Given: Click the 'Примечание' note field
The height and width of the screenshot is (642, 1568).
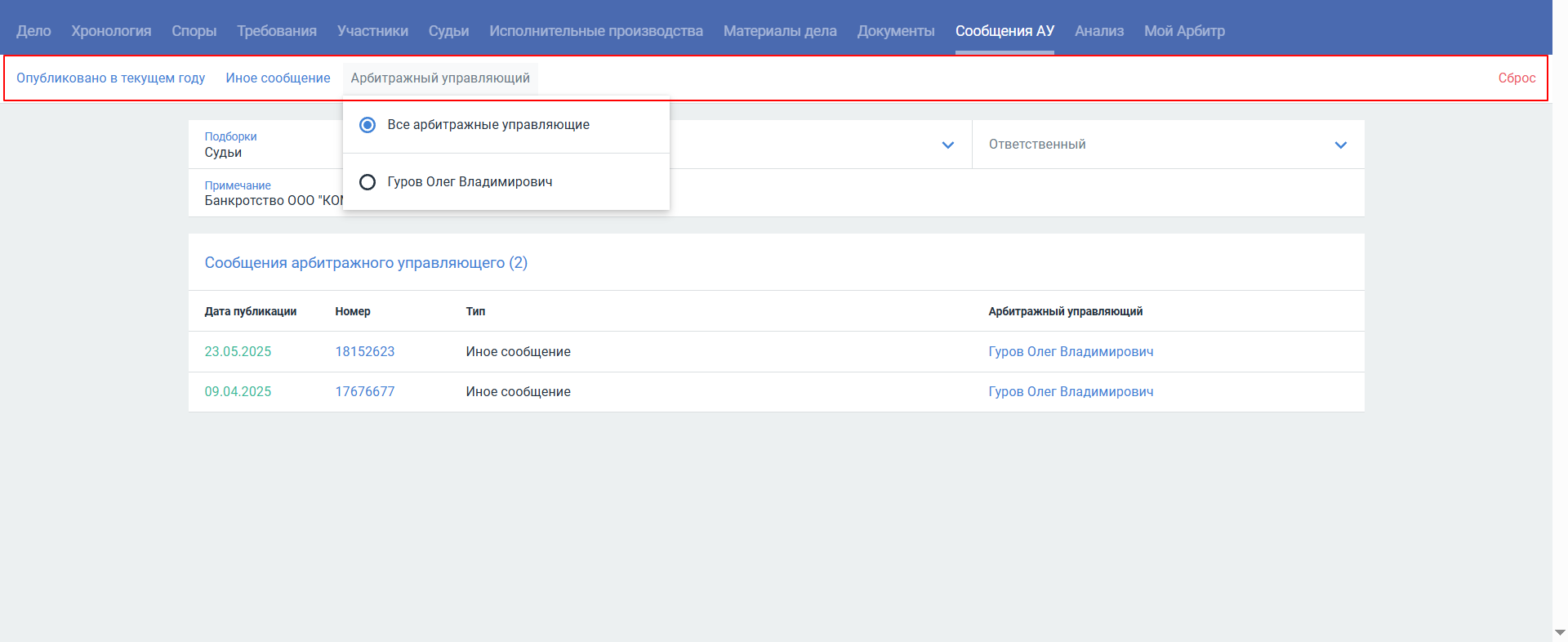Looking at the screenshot, I should [269, 194].
